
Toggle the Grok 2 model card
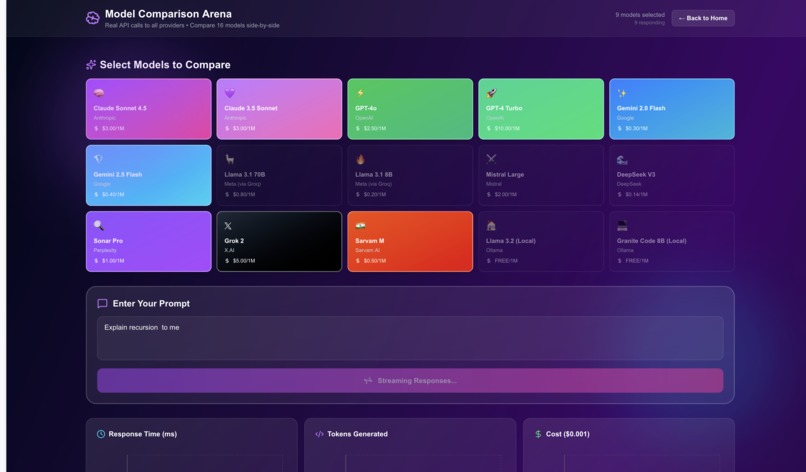pyautogui.click(x=279, y=242)
